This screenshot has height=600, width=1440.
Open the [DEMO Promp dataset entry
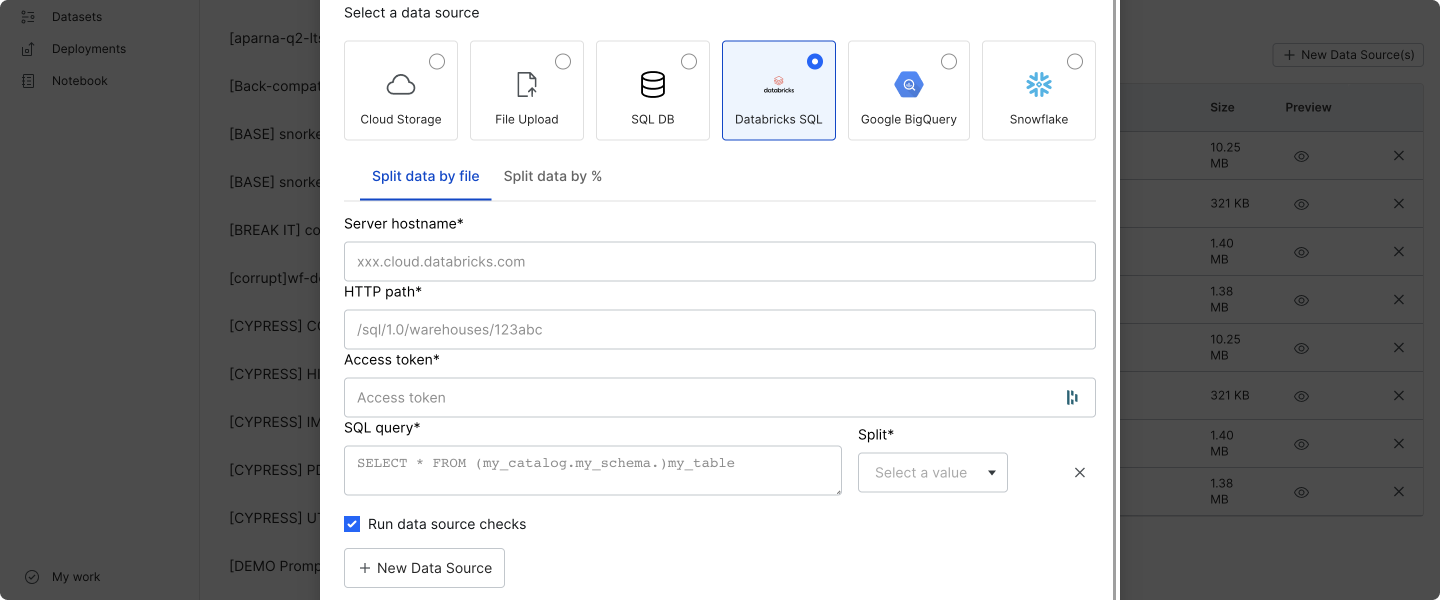click(x=275, y=566)
